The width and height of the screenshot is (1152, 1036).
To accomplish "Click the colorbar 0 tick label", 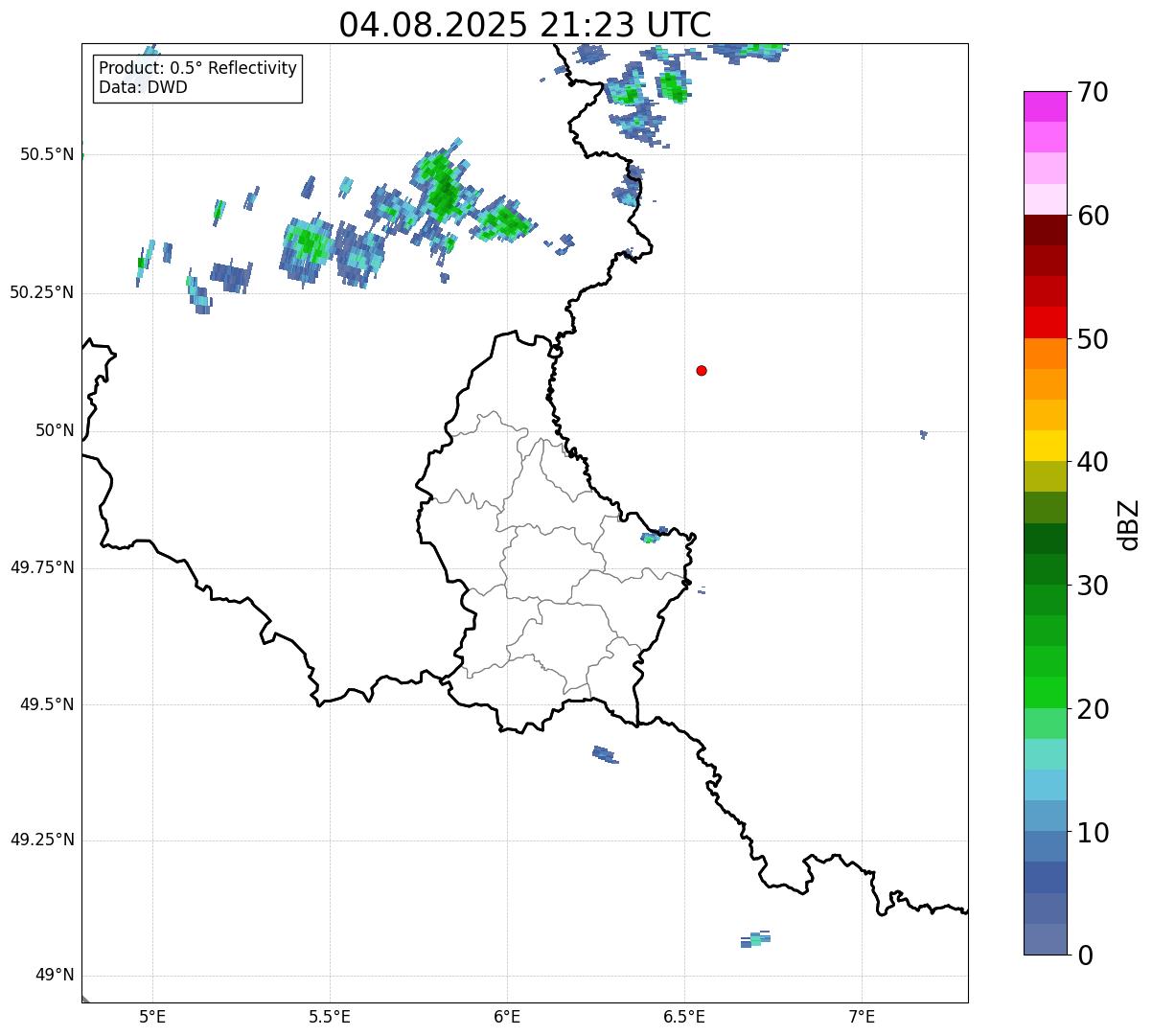I will (x=1085, y=955).
